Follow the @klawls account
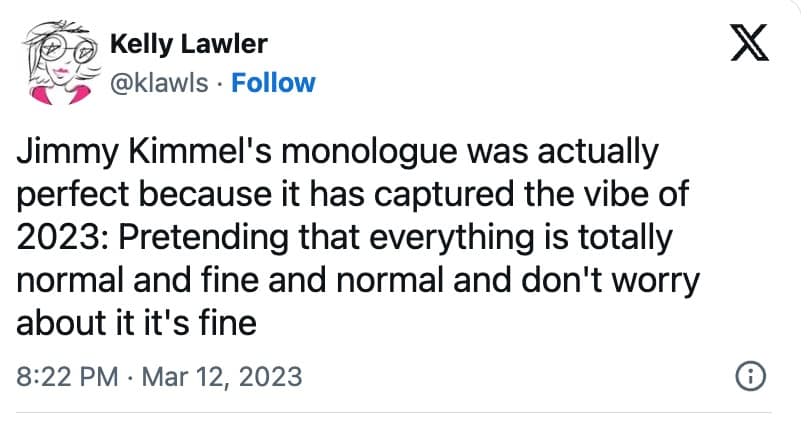Screen dimensions: 812x426 273,82
